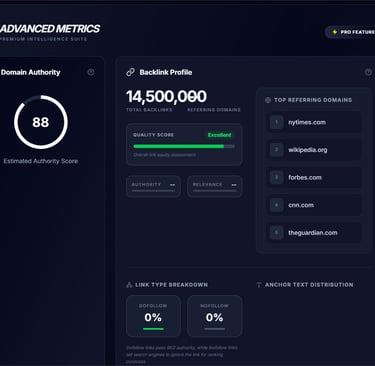
Task: Click the Excellent quality label
Action: (x=219, y=135)
